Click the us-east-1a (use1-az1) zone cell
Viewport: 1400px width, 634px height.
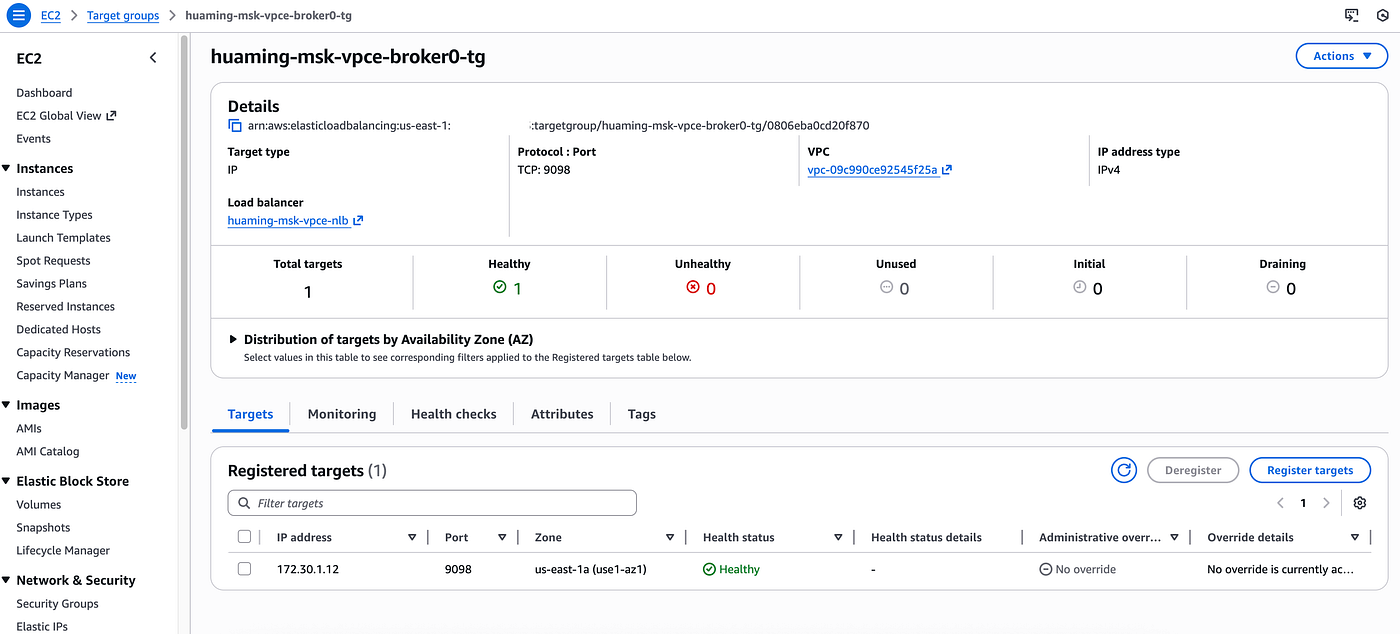(x=591, y=569)
